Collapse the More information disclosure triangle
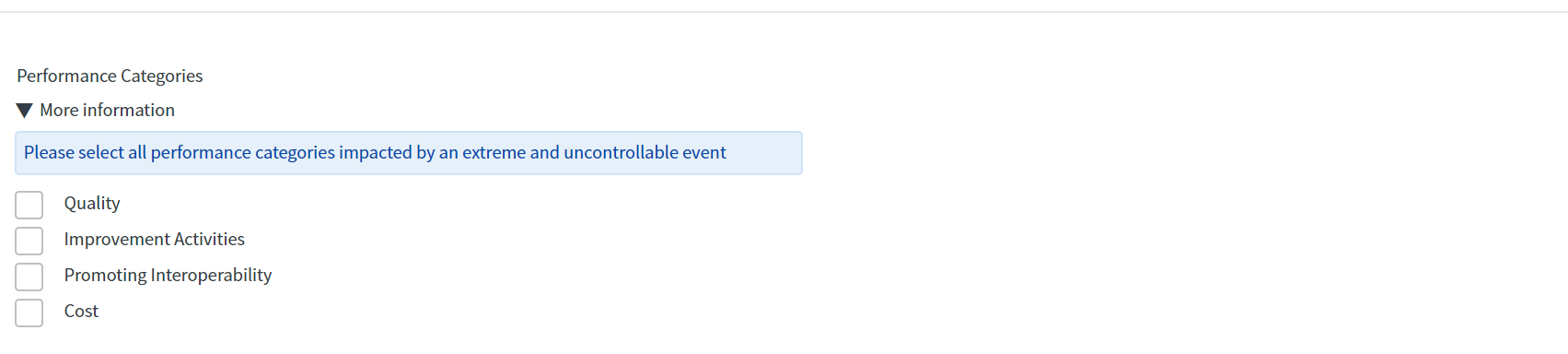The width and height of the screenshot is (1568, 354). 25,111
